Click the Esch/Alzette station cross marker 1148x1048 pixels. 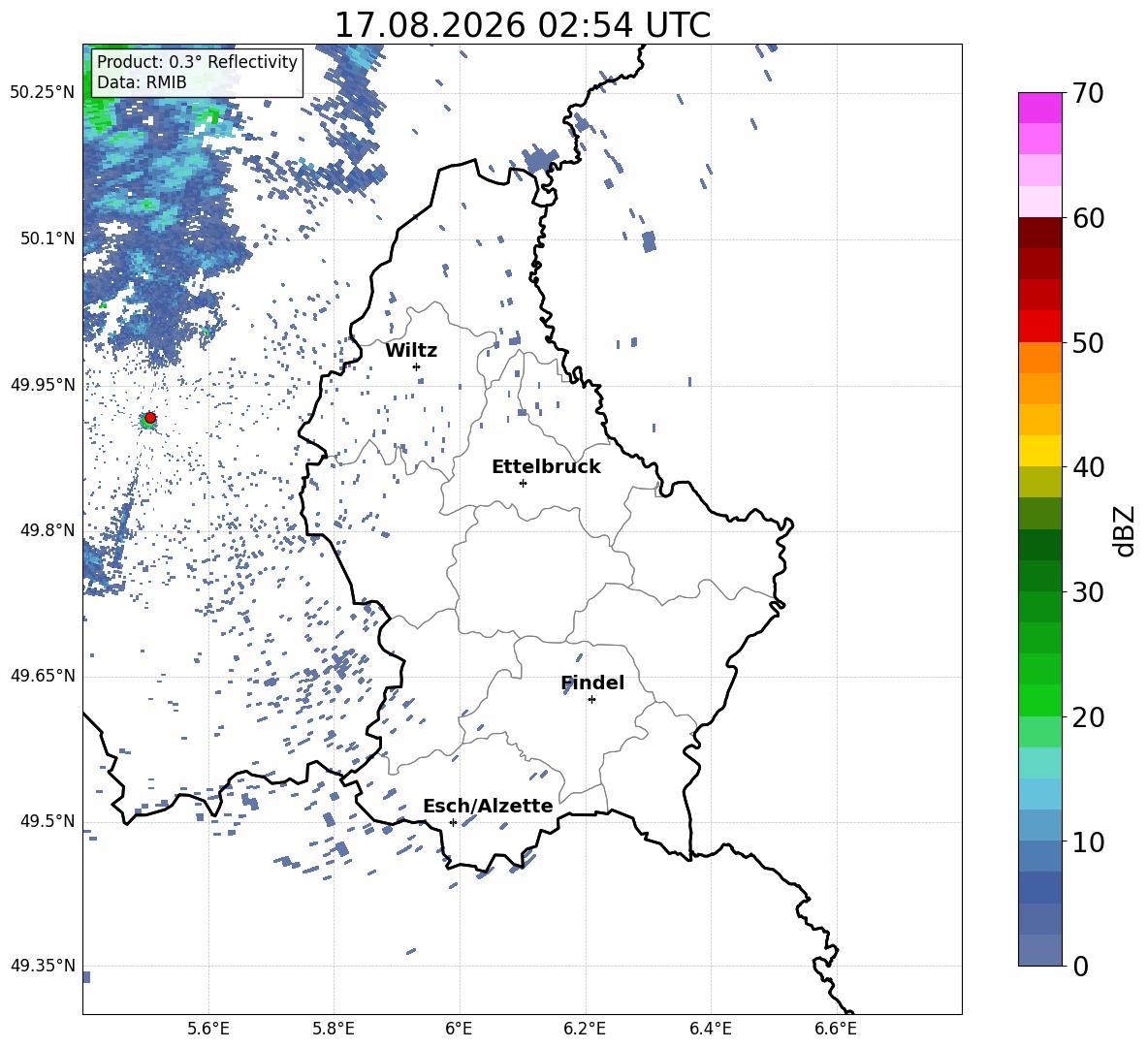(453, 822)
